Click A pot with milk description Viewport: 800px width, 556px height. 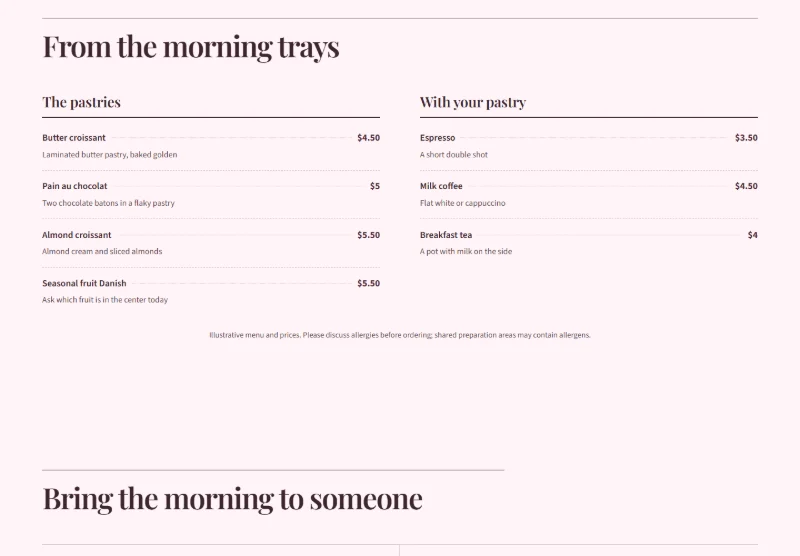pos(466,251)
